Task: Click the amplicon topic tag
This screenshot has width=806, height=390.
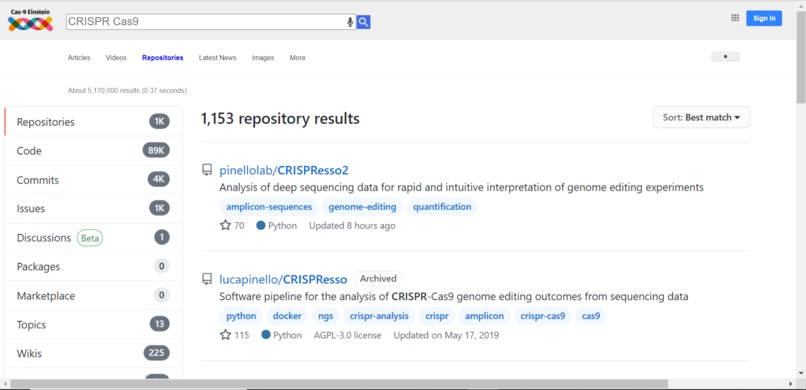Action: (484, 316)
